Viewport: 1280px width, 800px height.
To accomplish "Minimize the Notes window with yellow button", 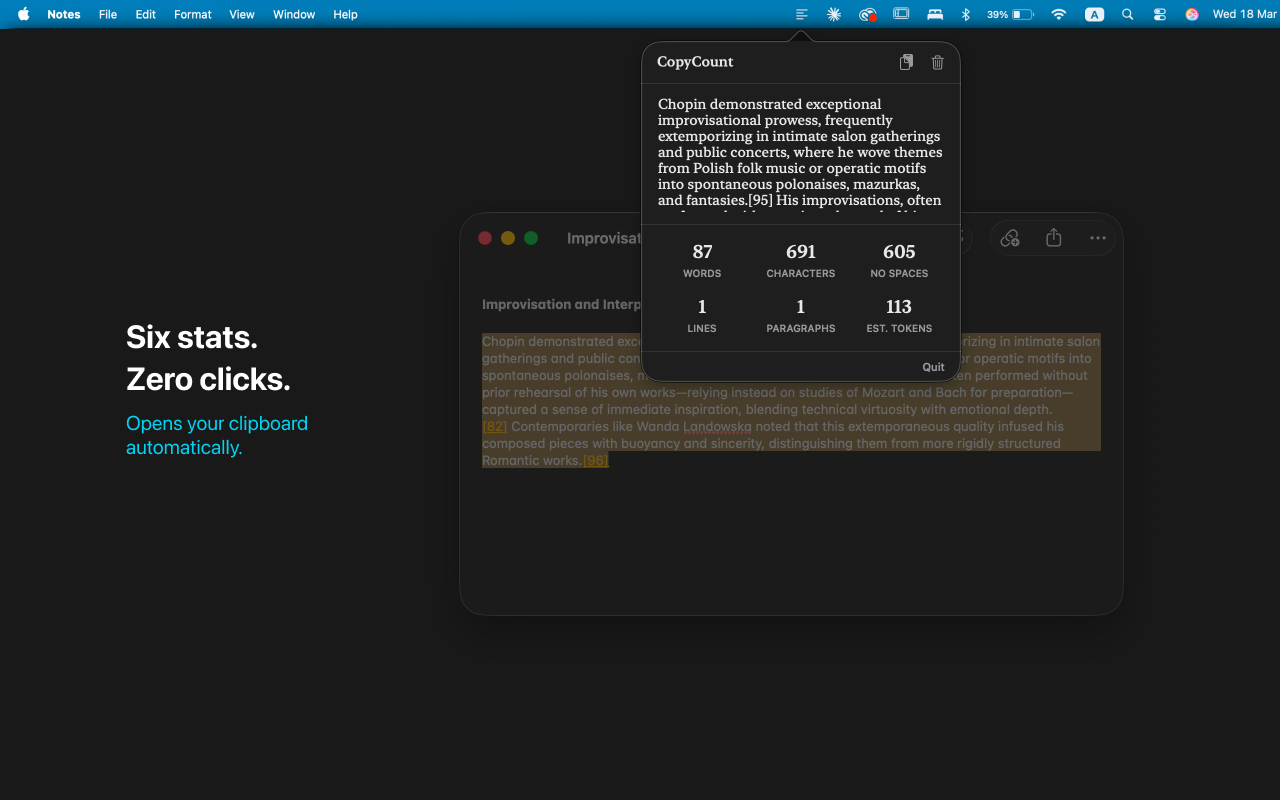I will tap(508, 238).
